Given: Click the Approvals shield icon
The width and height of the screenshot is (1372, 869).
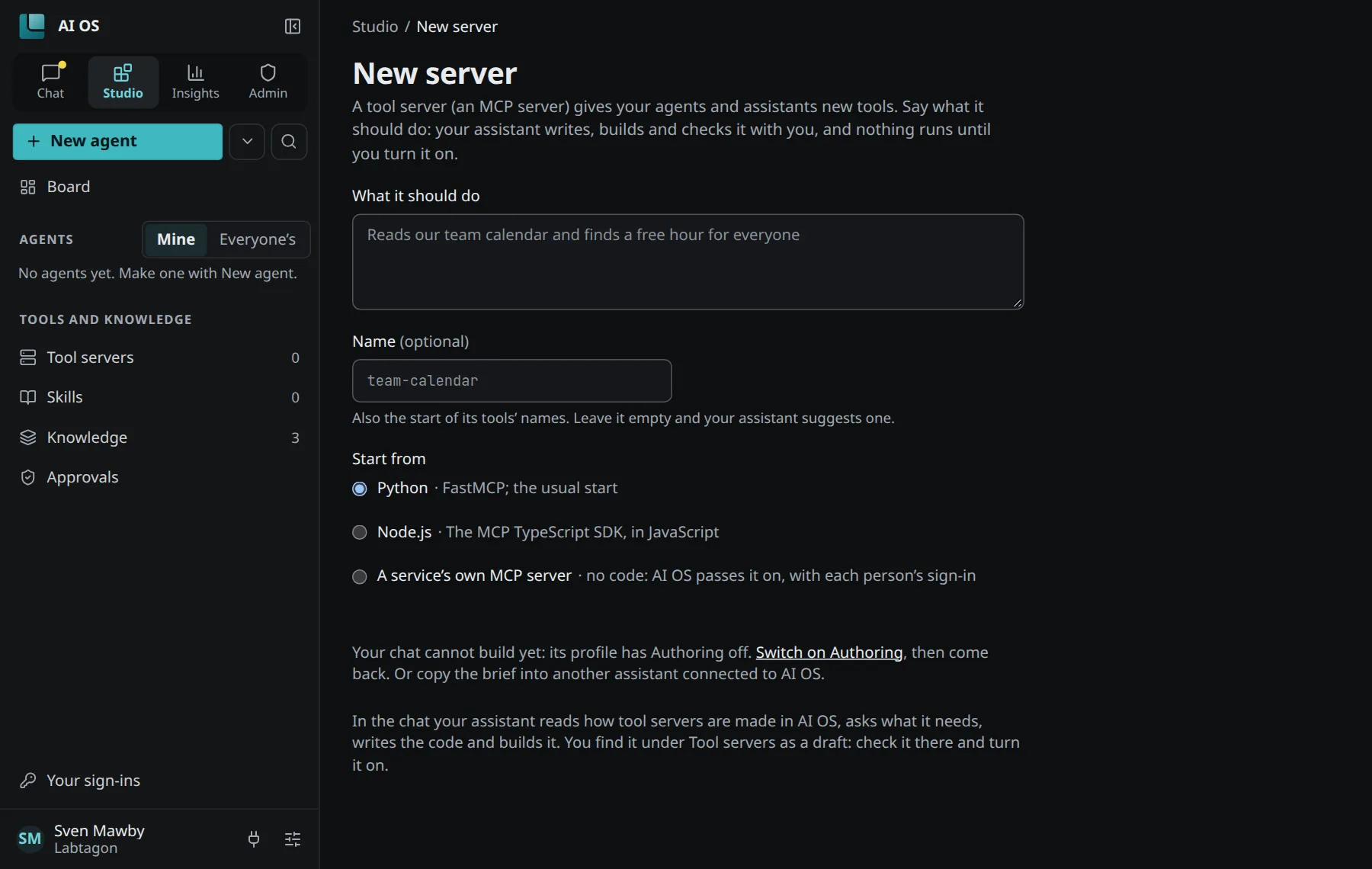Looking at the screenshot, I should click(x=28, y=477).
